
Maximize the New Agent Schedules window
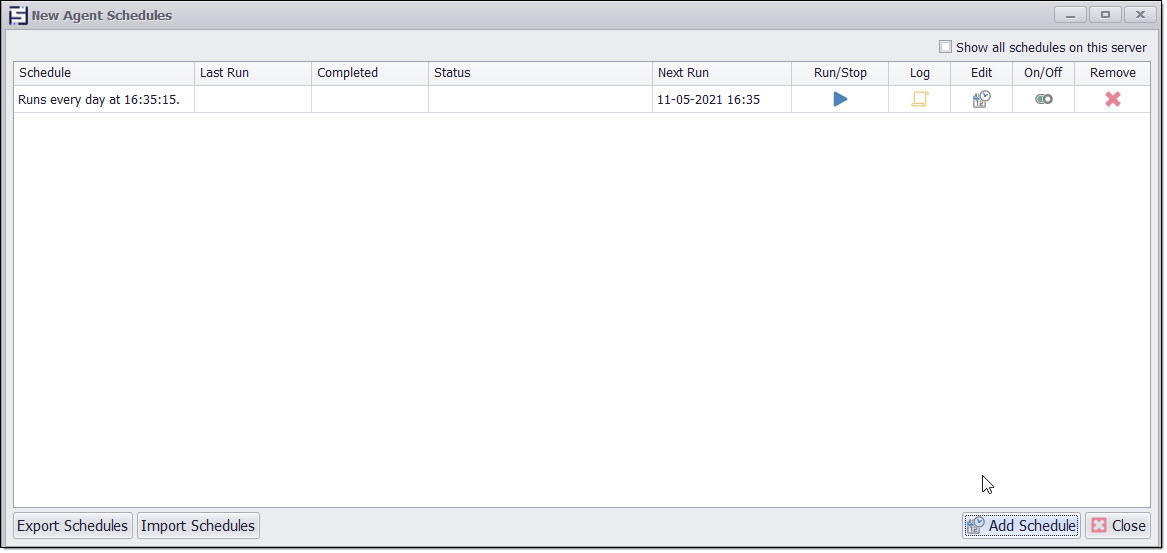(1105, 15)
